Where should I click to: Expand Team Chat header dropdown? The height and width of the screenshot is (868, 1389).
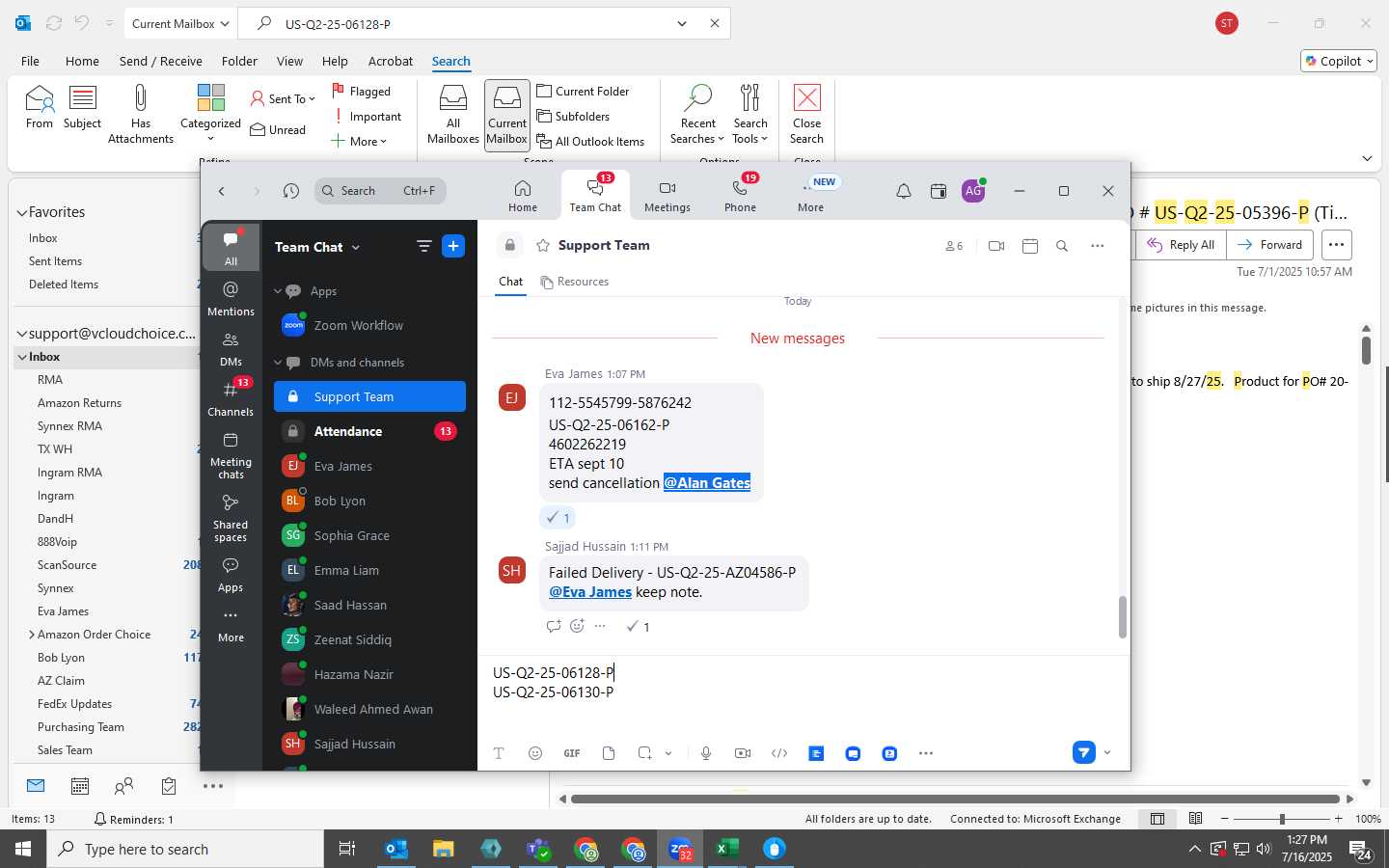[x=356, y=248]
